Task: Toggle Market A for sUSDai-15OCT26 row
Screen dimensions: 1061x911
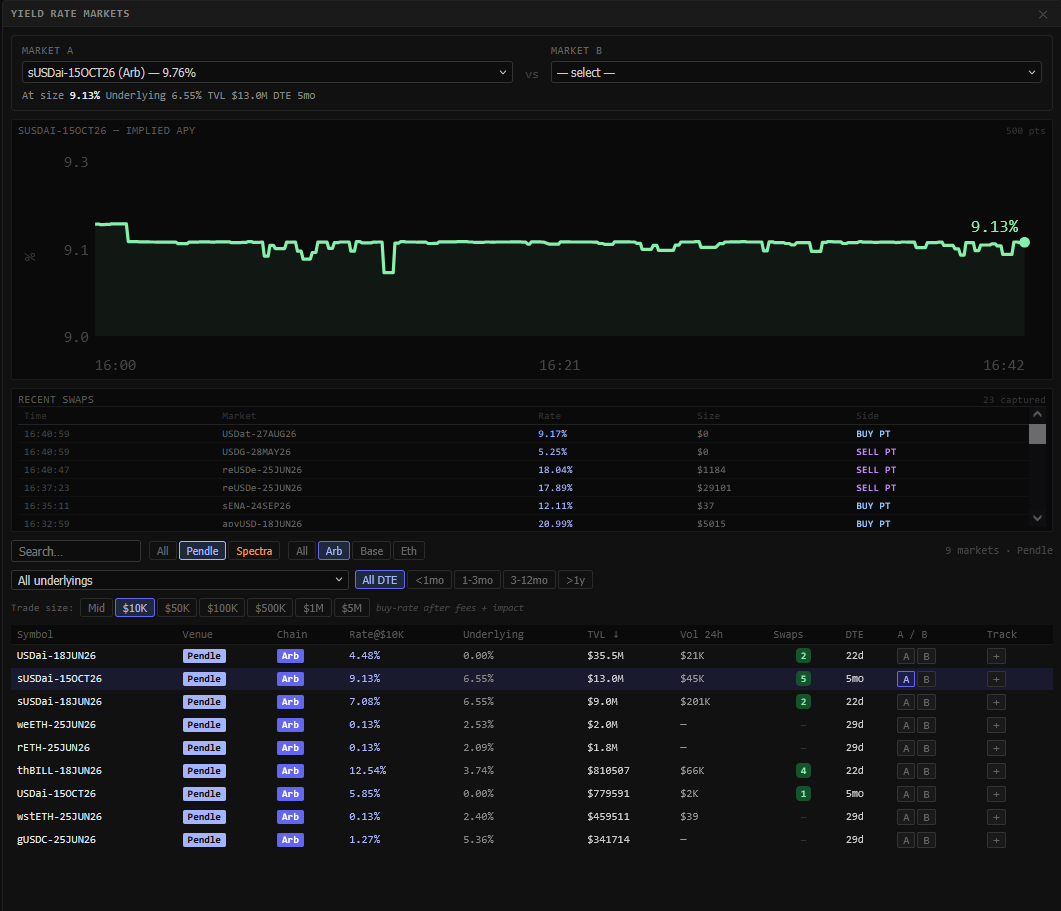Action: pyautogui.click(x=906, y=679)
